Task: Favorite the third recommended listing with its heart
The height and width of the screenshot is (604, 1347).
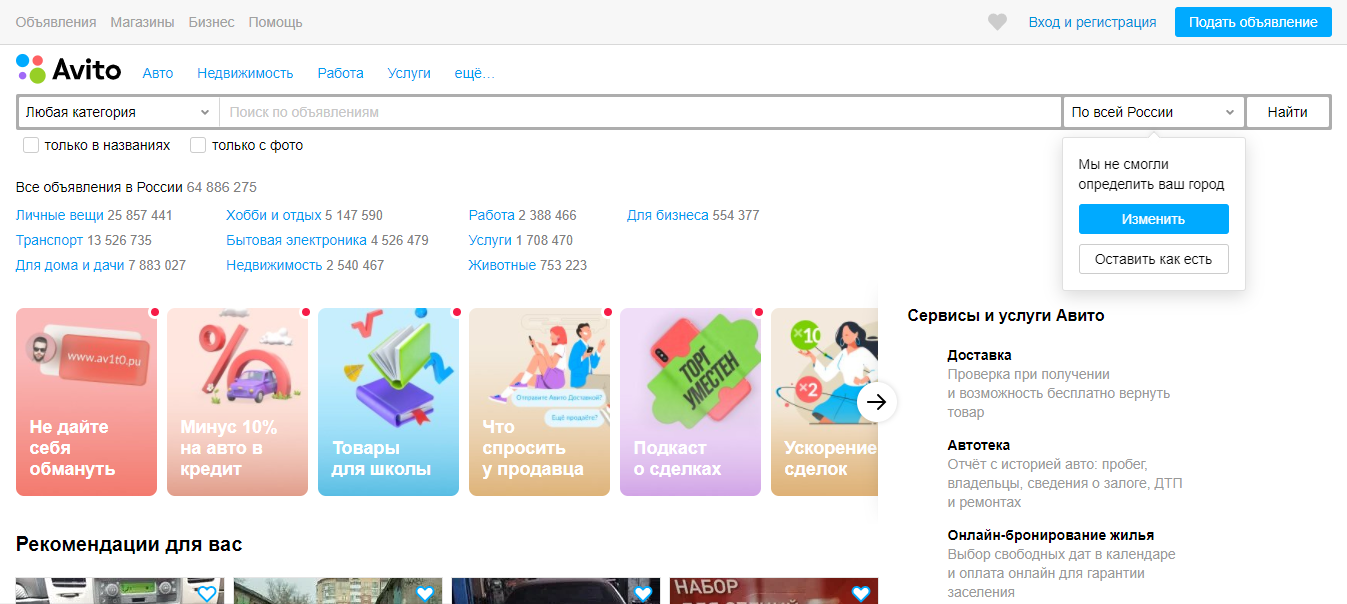Action: [x=643, y=594]
